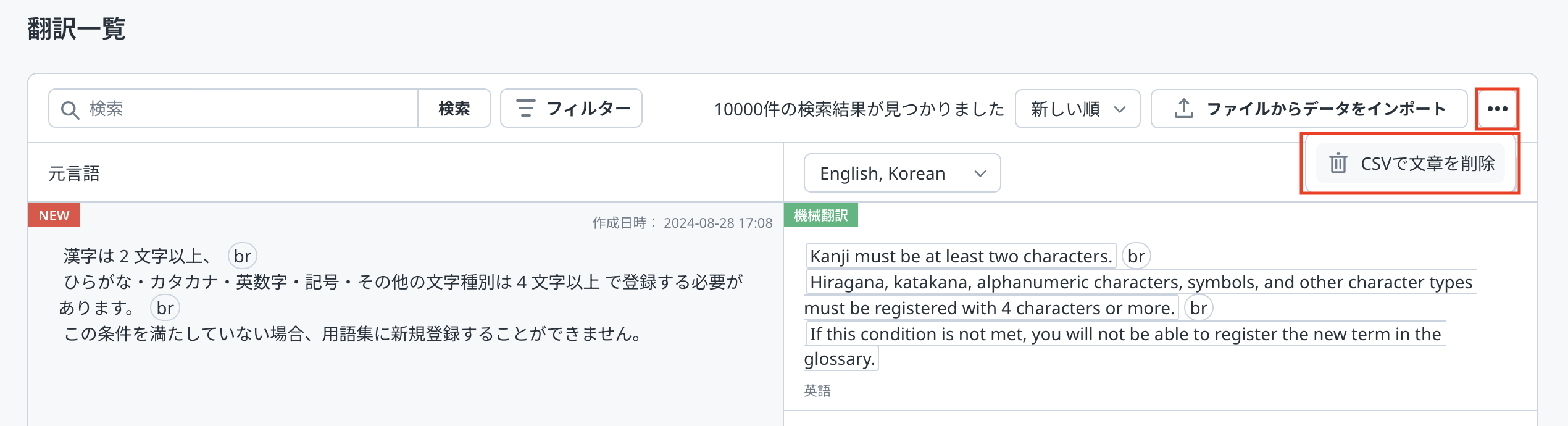1568x426 pixels.
Task: Click the first br tag in source text
Action: tap(242, 256)
